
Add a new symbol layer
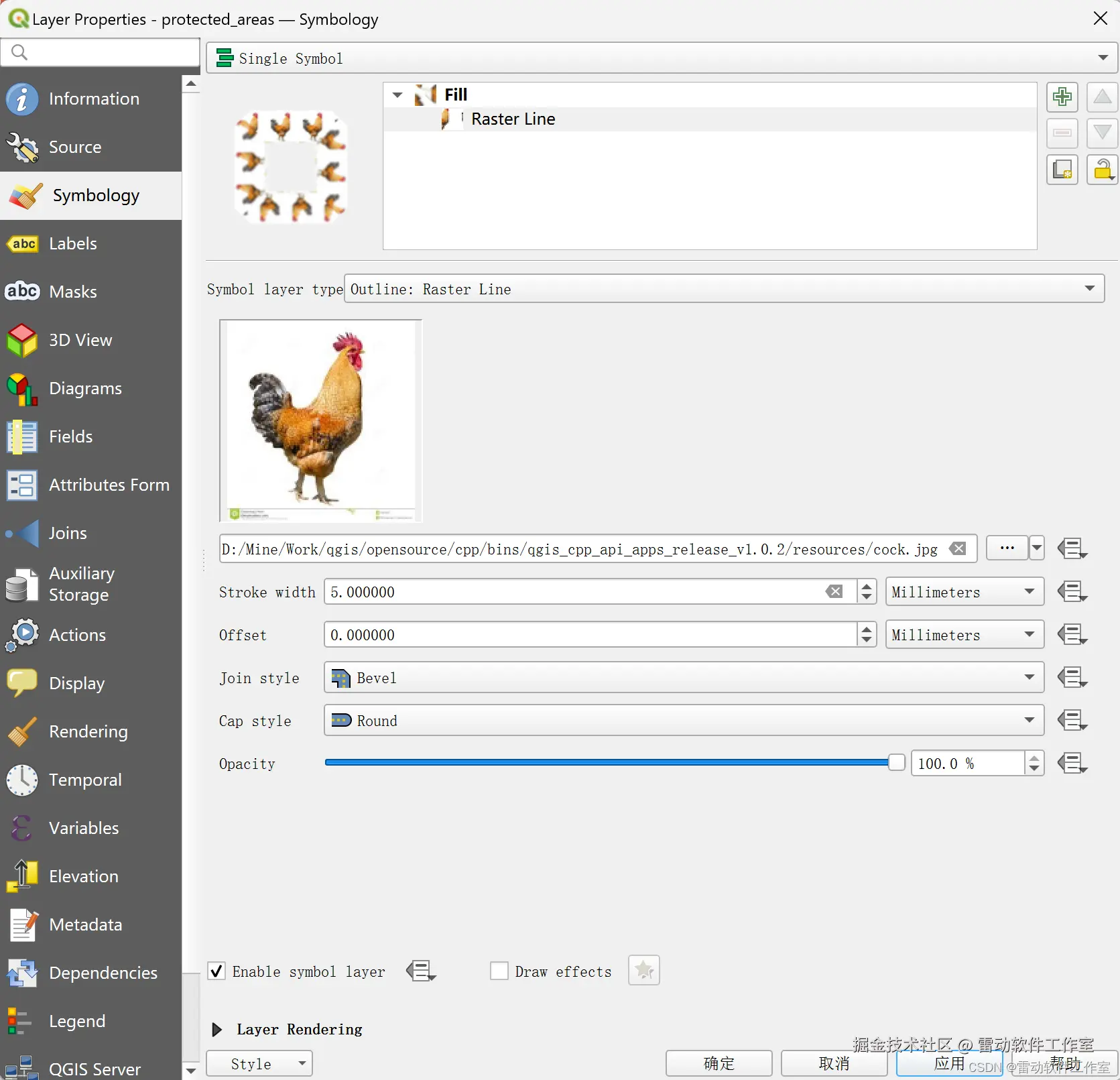(x=1062, y=97)
